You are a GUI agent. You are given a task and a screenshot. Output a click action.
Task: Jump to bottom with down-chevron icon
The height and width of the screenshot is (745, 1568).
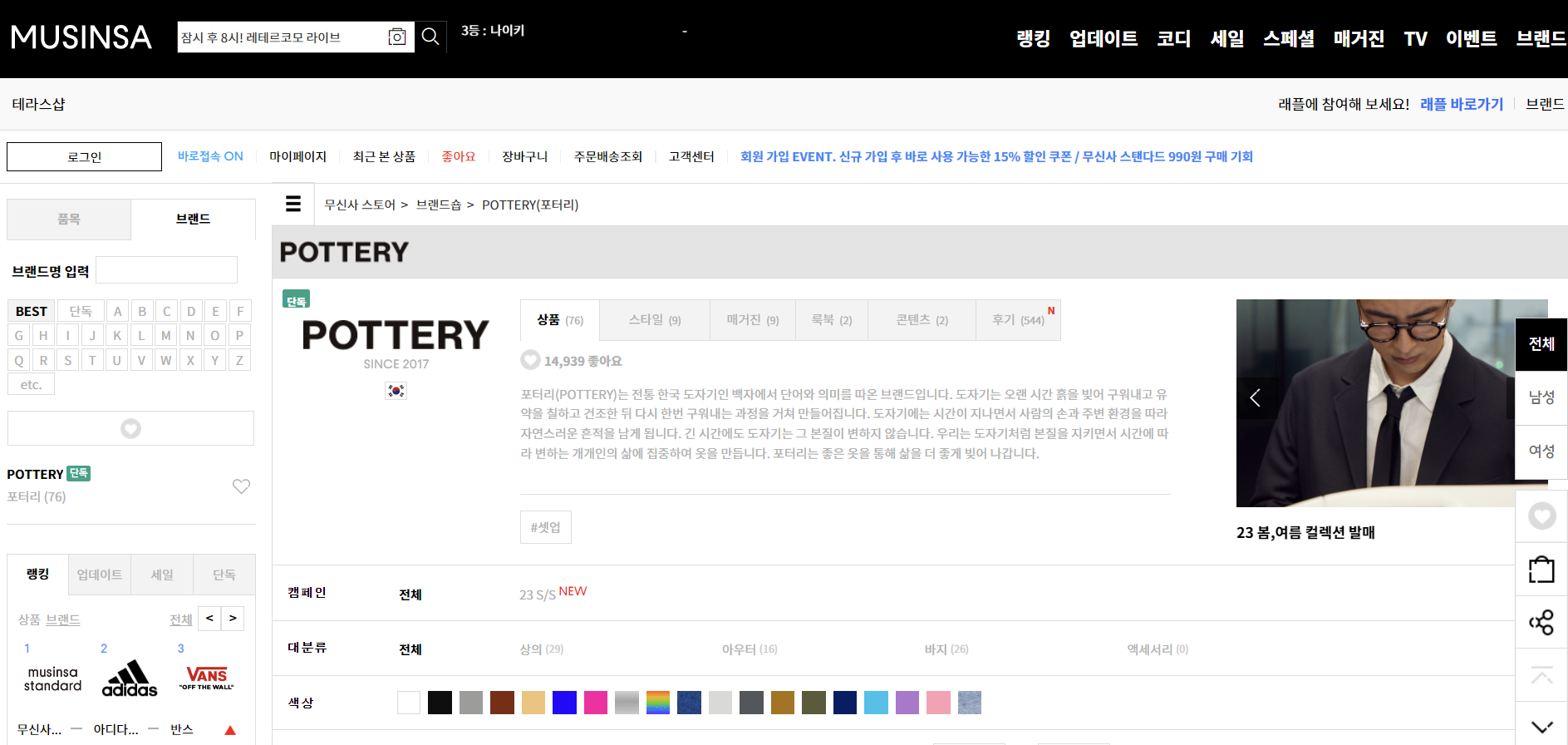coord(1541,726)
